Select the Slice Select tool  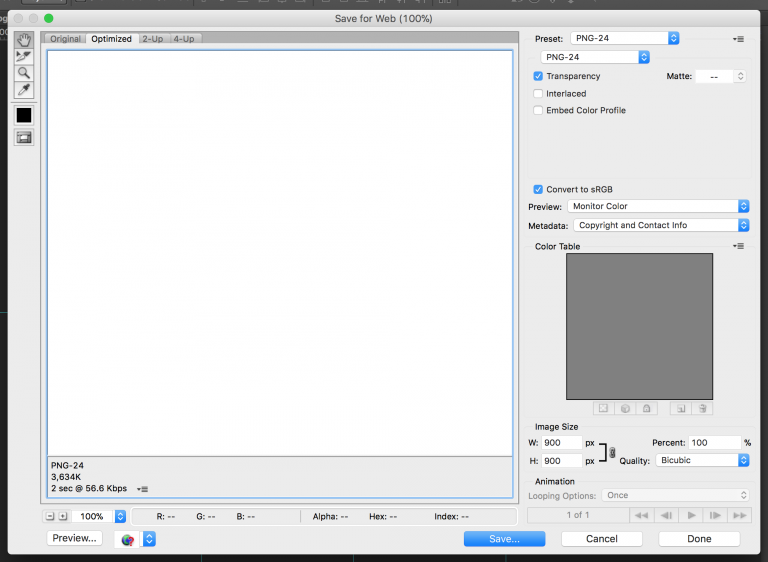pyautogui.click(x=24, y=56)
